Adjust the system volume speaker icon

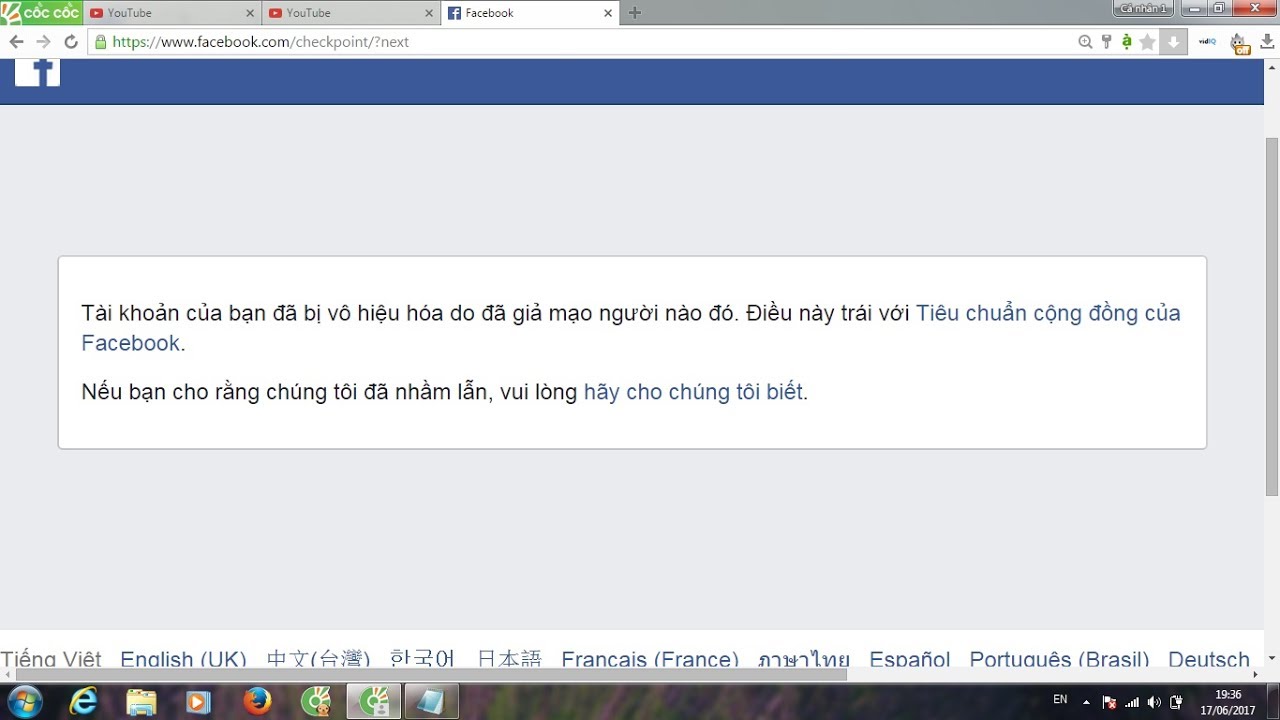pyautogui.click(x=1154, y=701)
